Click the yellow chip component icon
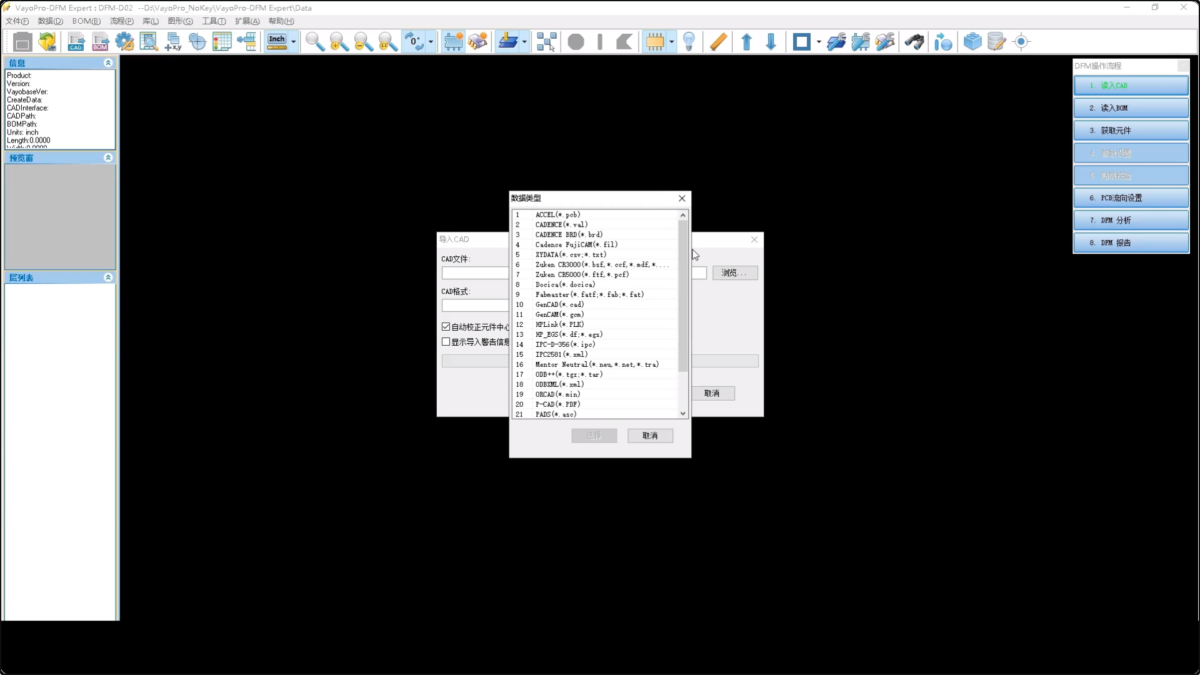Viewport: 1200px width, 675px height. (x=655, y=42)
